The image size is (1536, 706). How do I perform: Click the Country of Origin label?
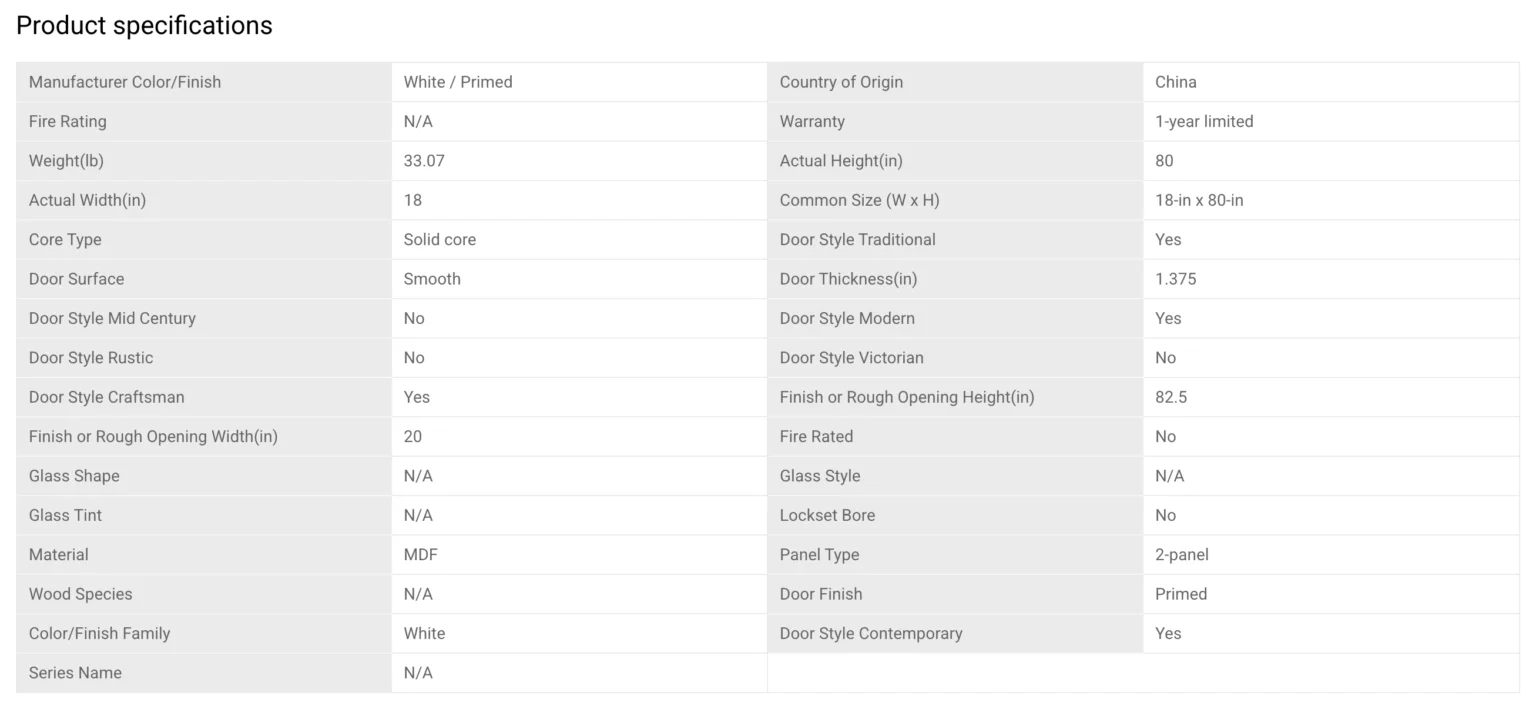pos(841,82)
